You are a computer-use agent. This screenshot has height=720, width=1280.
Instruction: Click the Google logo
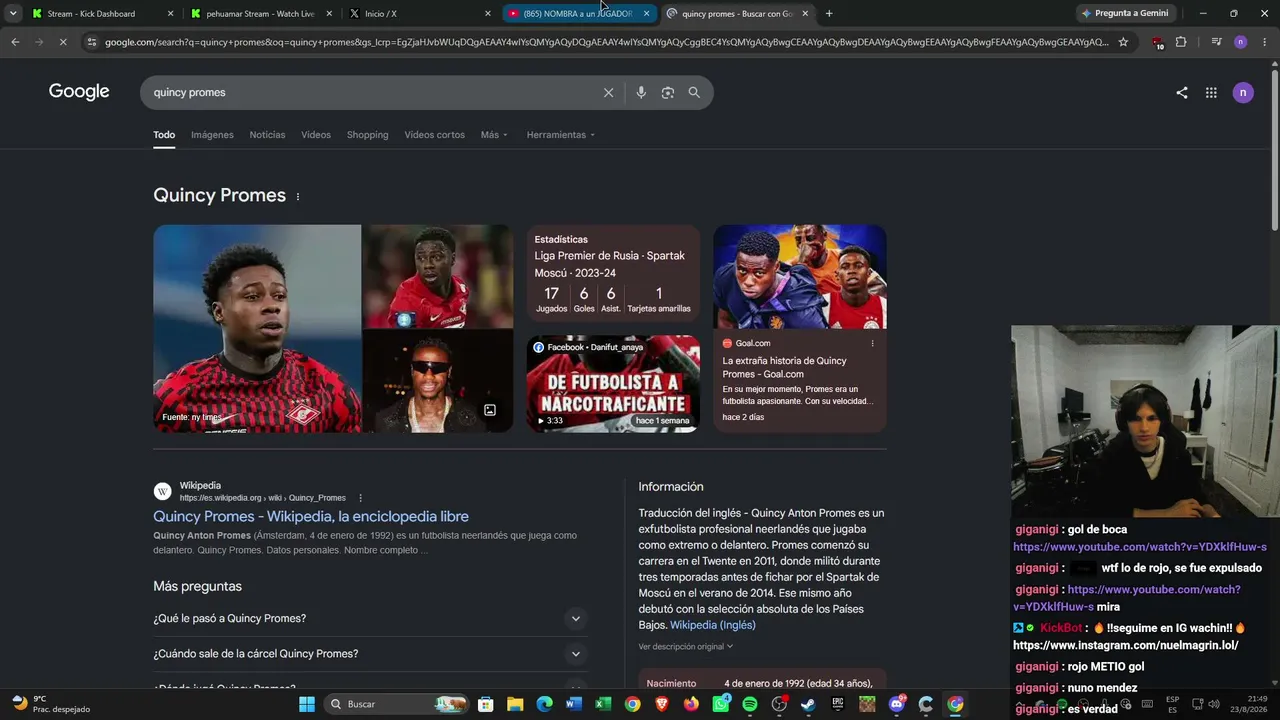point(79,92)
